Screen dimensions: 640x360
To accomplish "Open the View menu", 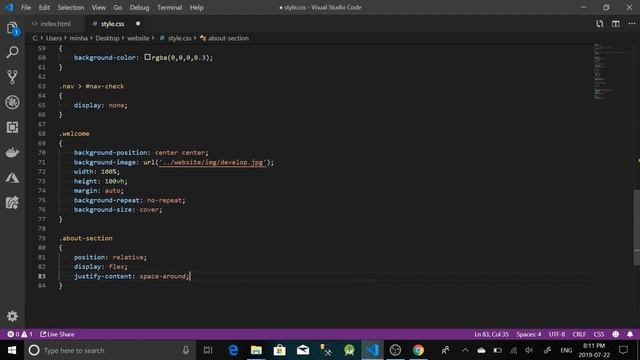I will tap(98, 7).
